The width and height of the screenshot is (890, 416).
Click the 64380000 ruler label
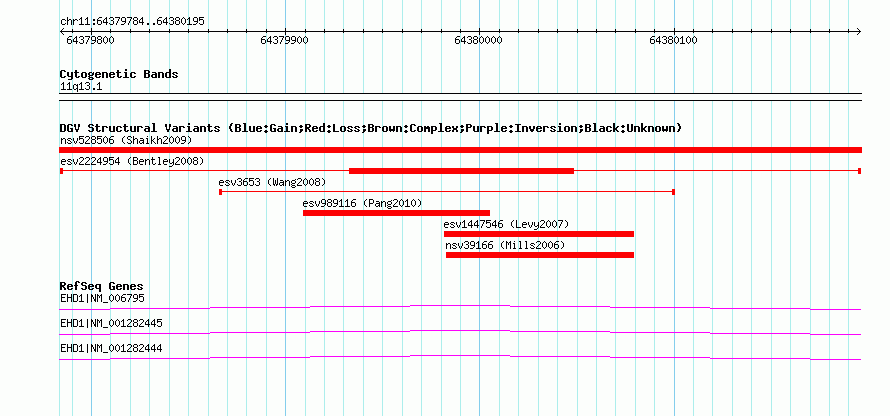point(478,41)
